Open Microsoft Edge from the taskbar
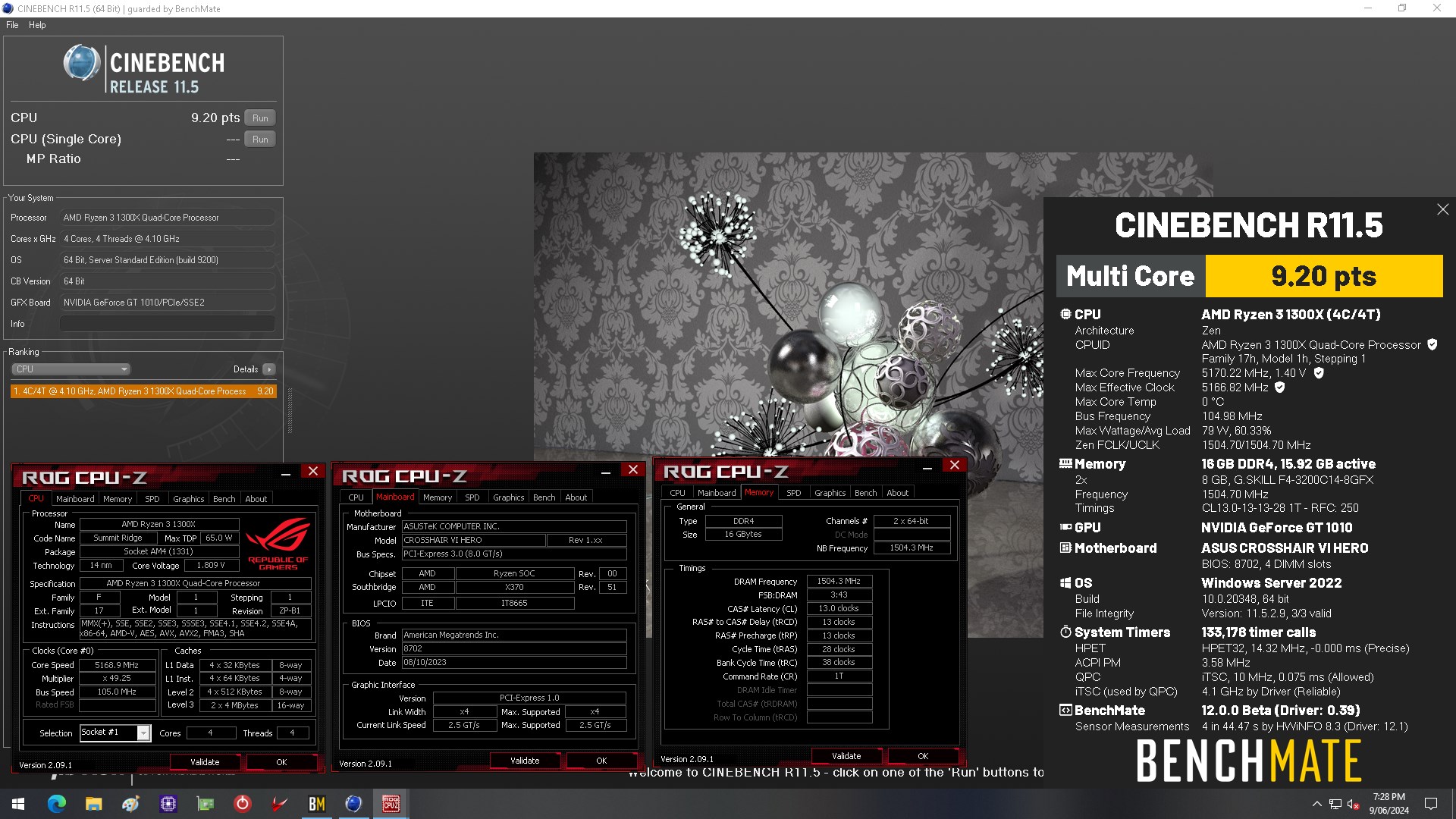Screen dimensions: 1456x819 (x=57, y=804)
